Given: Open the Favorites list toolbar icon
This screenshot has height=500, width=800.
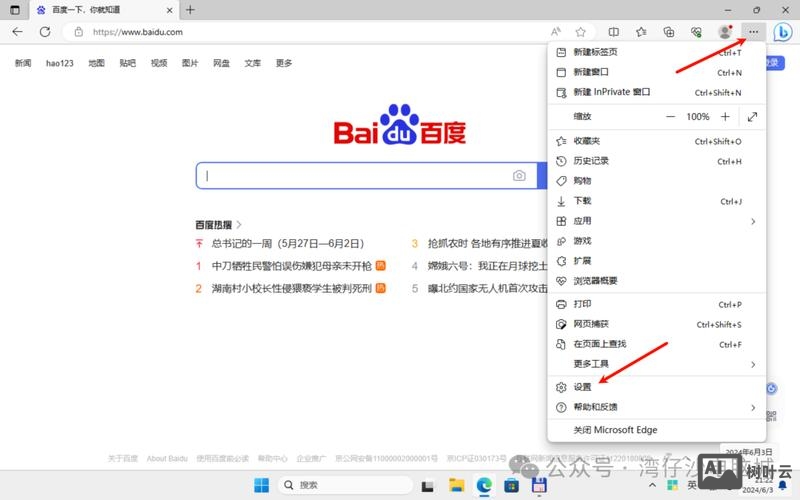Looking at the screenshot, I should [641, 32].
